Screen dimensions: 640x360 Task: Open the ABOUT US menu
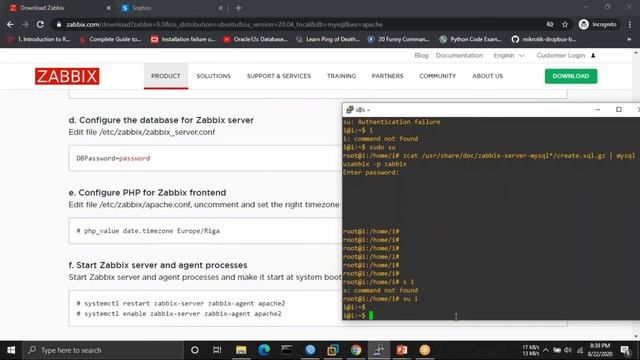coord(488,76)
